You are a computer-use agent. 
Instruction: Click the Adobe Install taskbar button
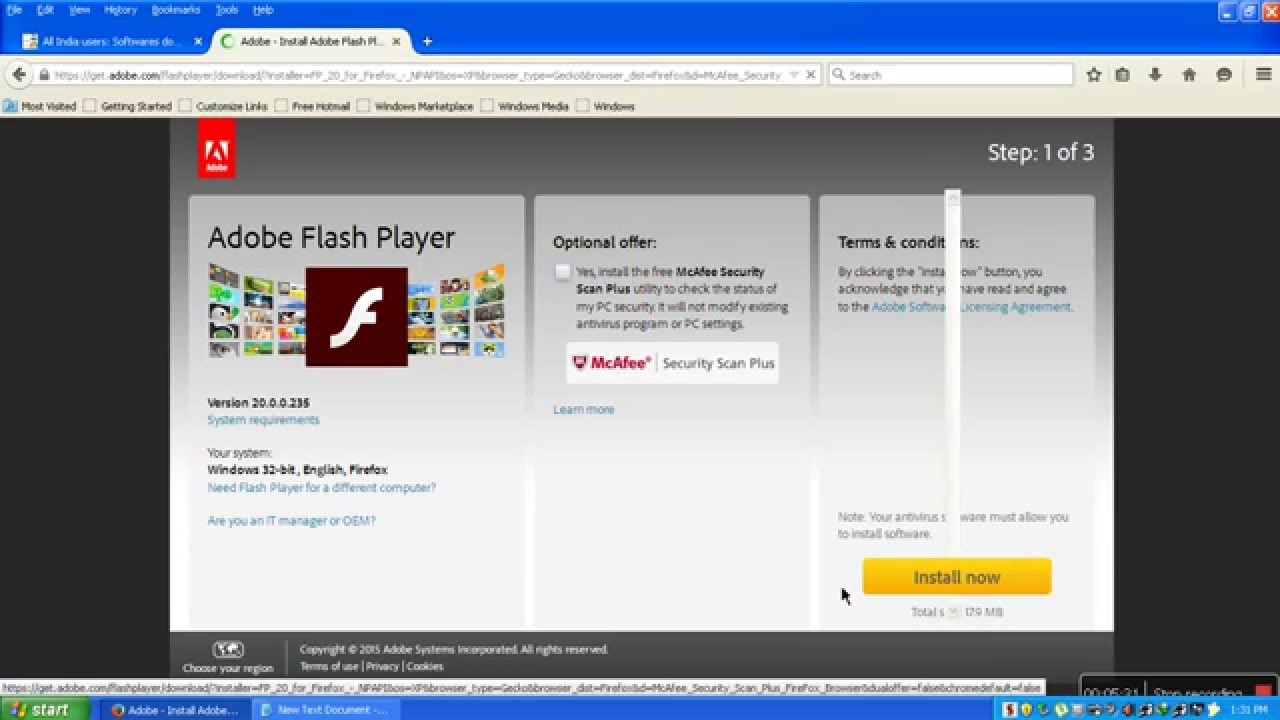(176, 710)
